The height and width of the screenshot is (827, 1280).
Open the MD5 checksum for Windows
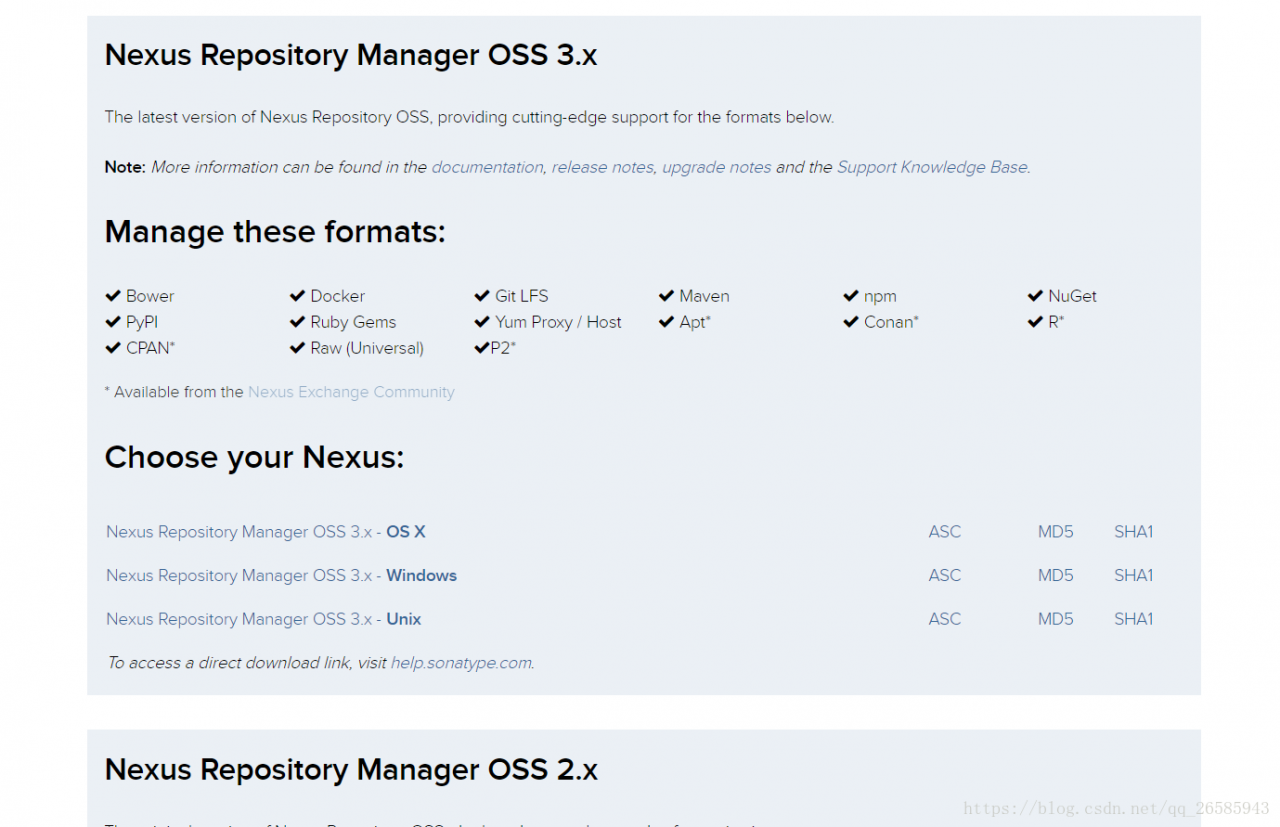coord(1055,576)
